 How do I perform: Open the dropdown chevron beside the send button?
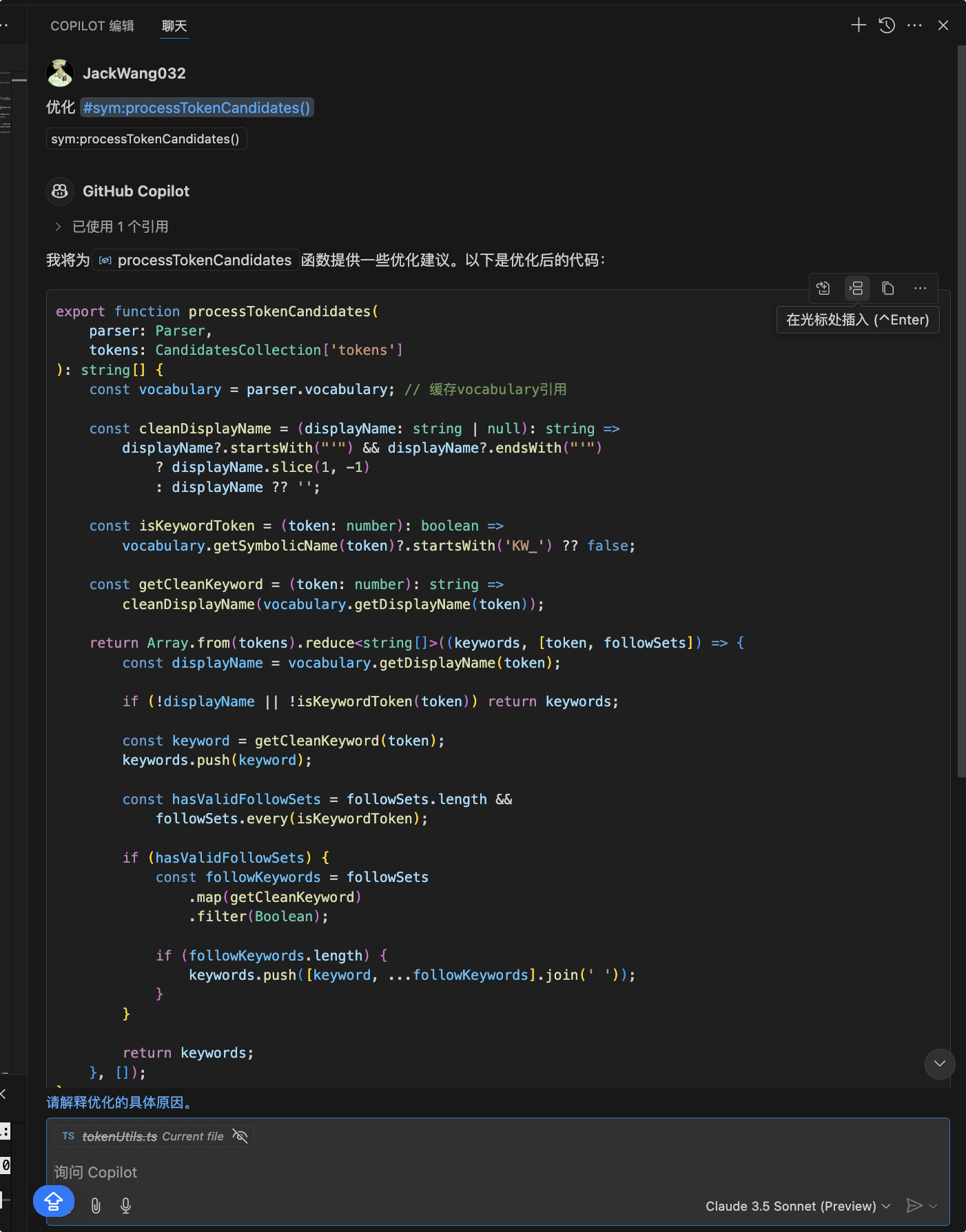[x=934, y=1206]
